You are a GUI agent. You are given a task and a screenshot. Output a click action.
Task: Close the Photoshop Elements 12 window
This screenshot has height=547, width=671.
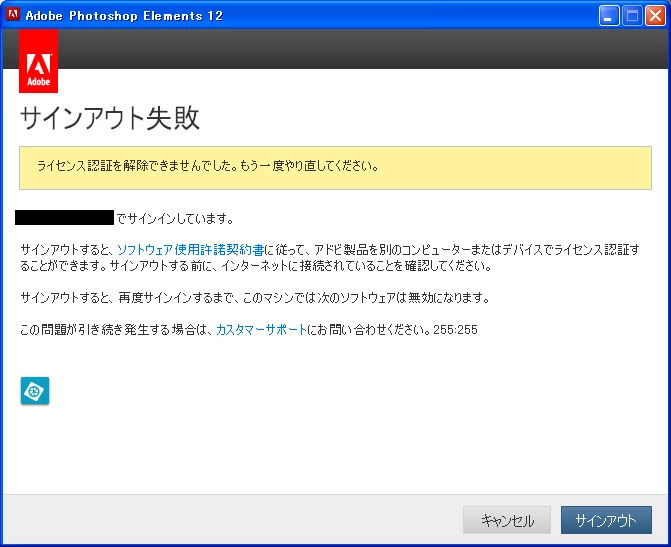[655, 16]
